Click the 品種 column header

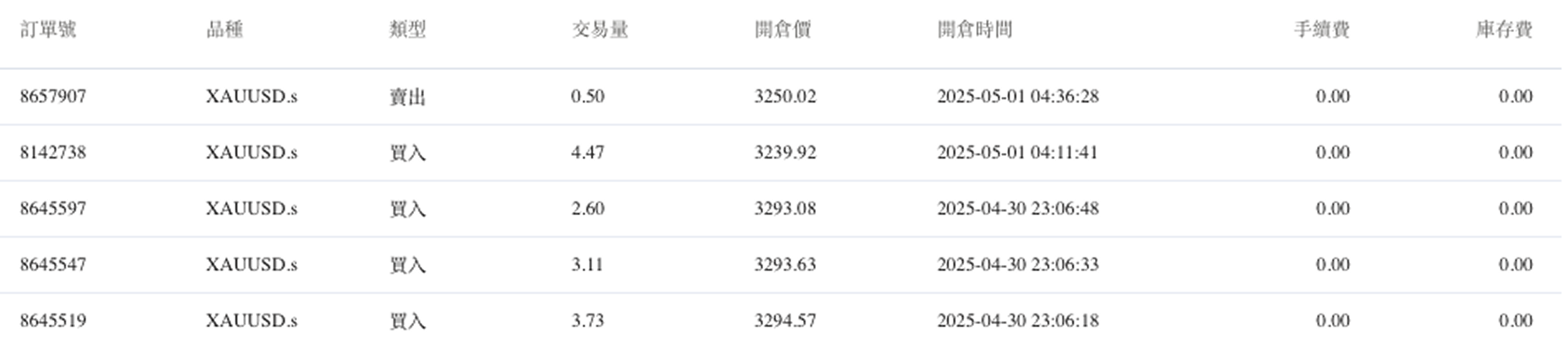point(224,29)
